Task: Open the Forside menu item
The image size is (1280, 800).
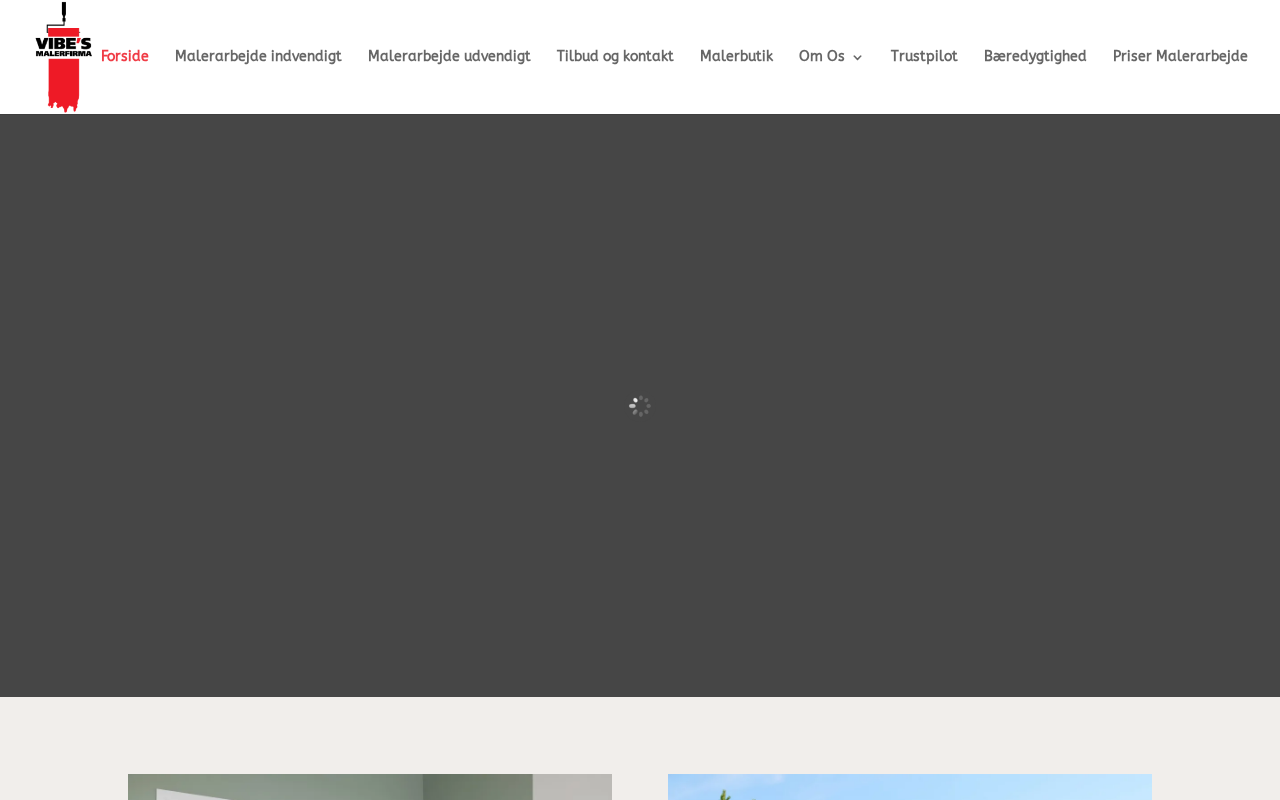Action: pyautogui.click(x=125, y=57)
